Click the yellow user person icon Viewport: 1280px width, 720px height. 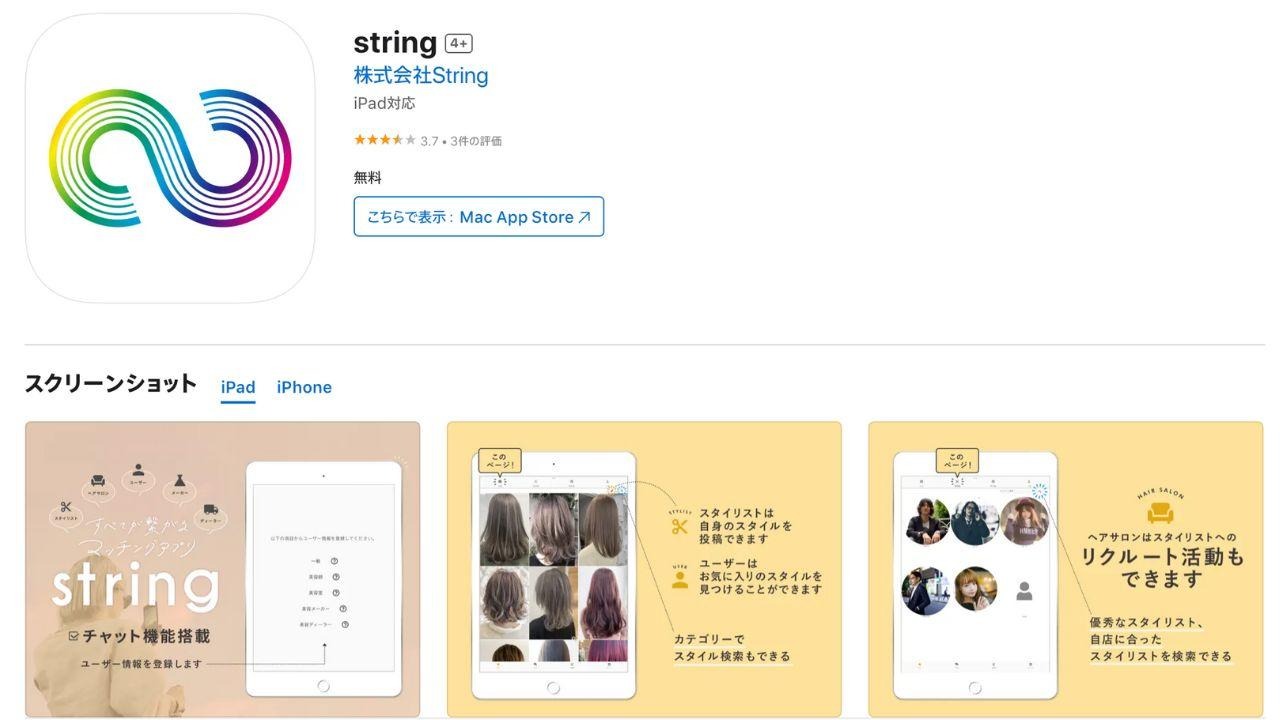(680, 579)
